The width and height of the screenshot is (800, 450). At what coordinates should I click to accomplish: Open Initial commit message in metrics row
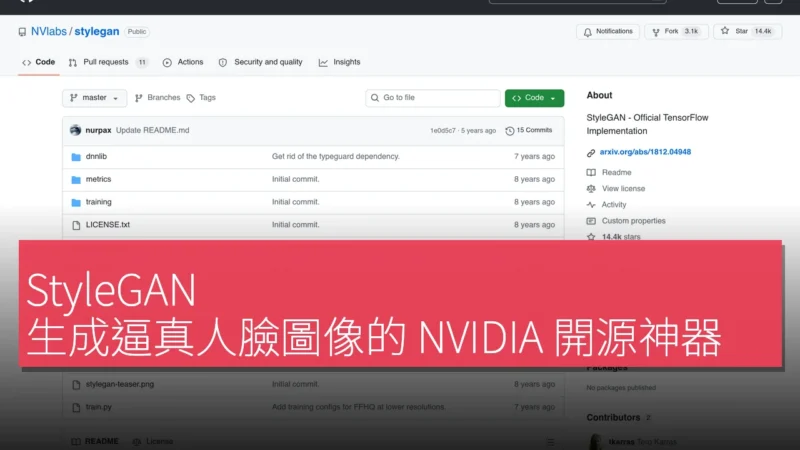[x=295, y=180]
